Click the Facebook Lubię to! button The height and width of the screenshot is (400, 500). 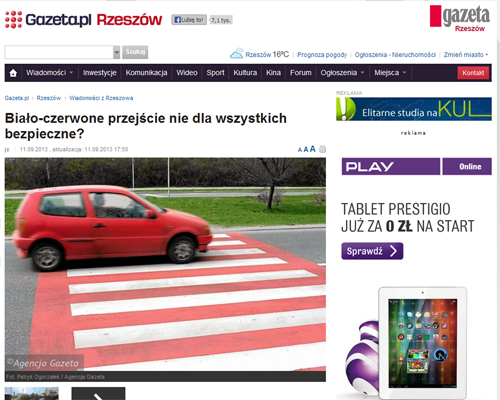coord(189,20)
